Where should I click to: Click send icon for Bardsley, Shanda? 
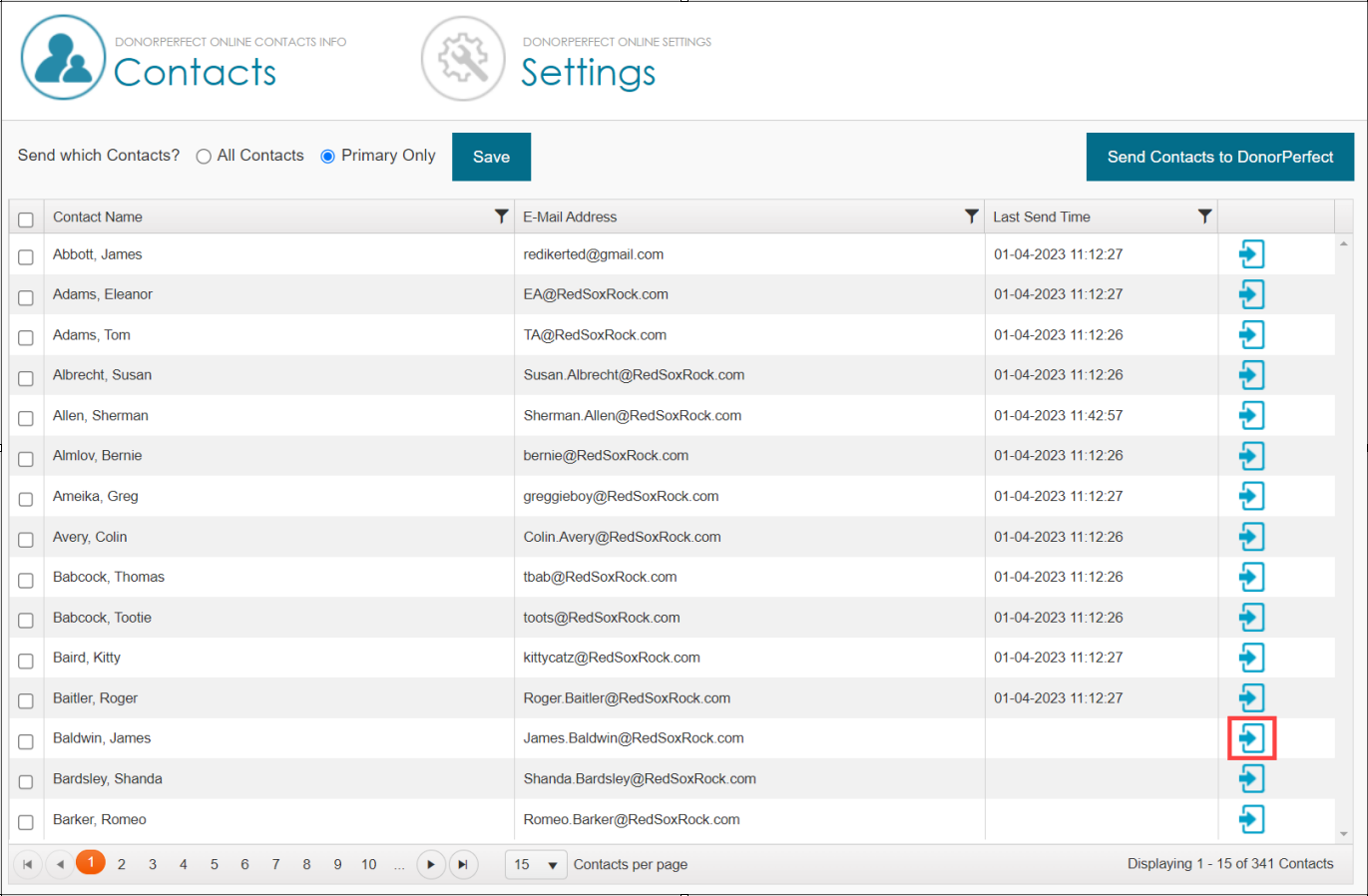(1251, 778)
